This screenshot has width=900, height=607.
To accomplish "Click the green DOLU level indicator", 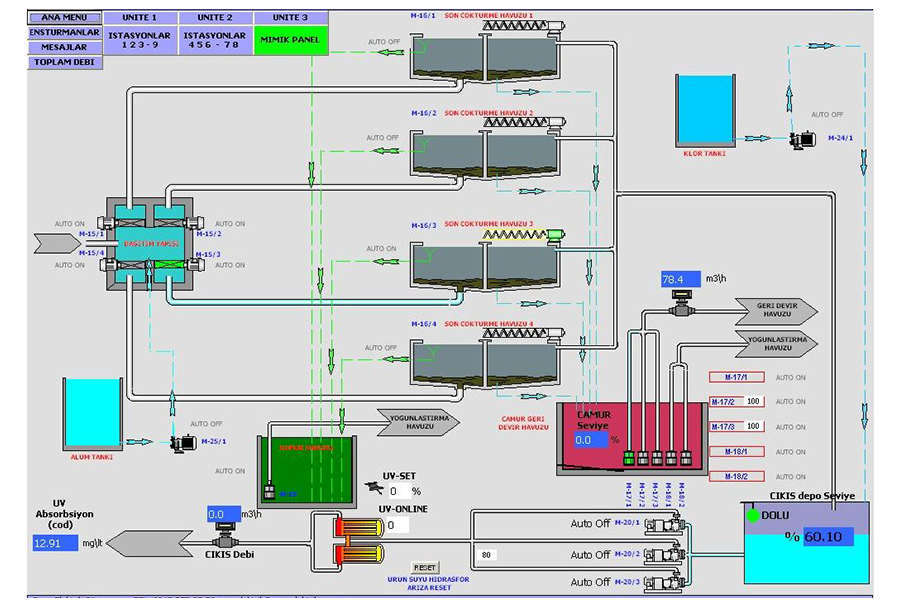I will [x=753, y=516].
